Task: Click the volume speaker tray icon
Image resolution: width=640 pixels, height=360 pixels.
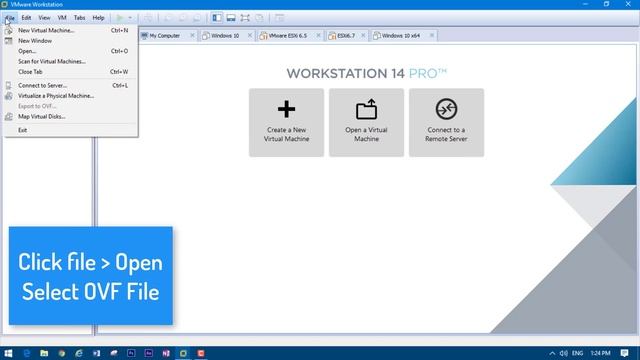Action: tap(564, 353)
